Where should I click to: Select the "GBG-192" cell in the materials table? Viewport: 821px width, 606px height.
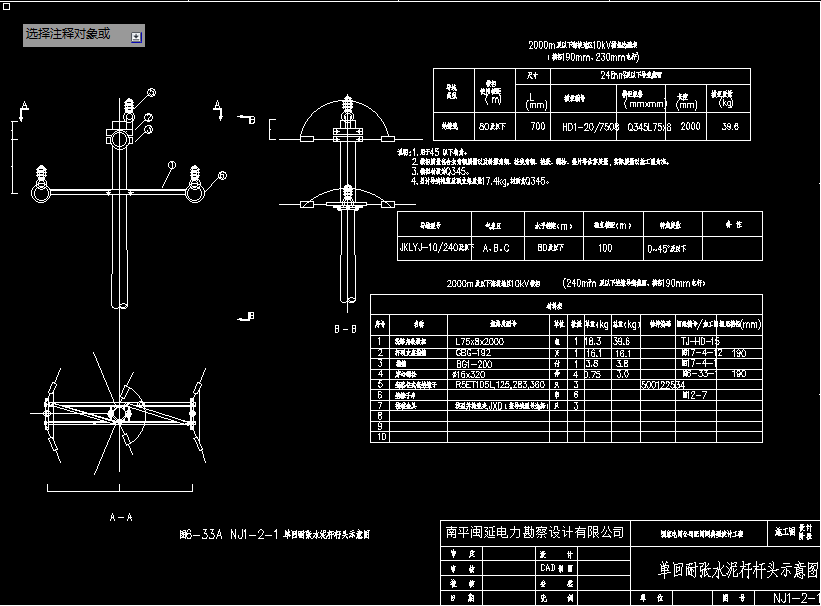473,353
